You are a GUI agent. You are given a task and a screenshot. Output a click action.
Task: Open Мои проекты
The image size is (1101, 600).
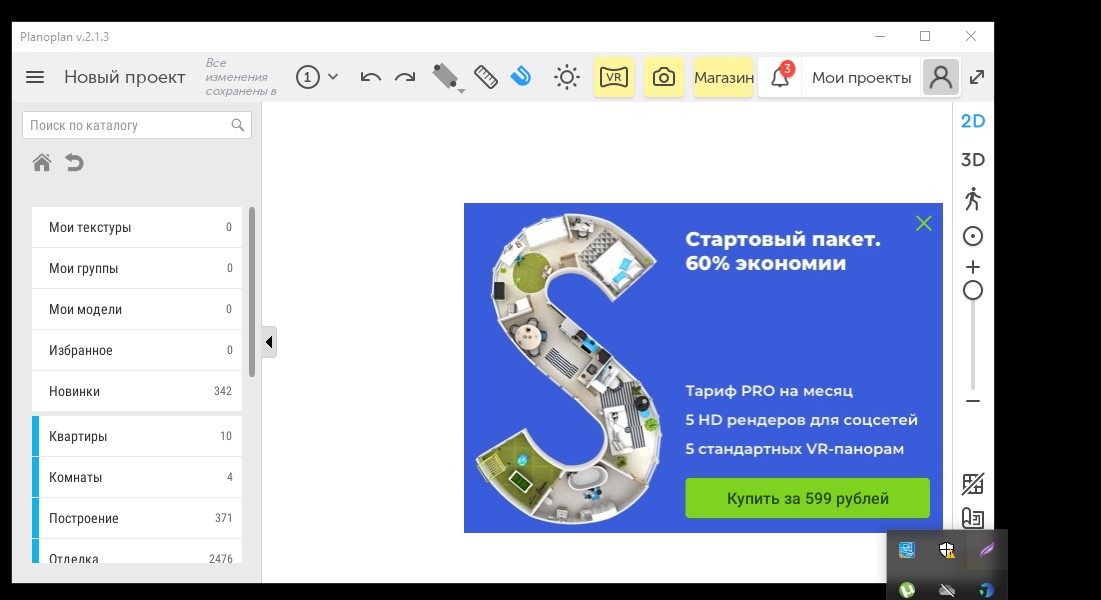coord(862,77)
